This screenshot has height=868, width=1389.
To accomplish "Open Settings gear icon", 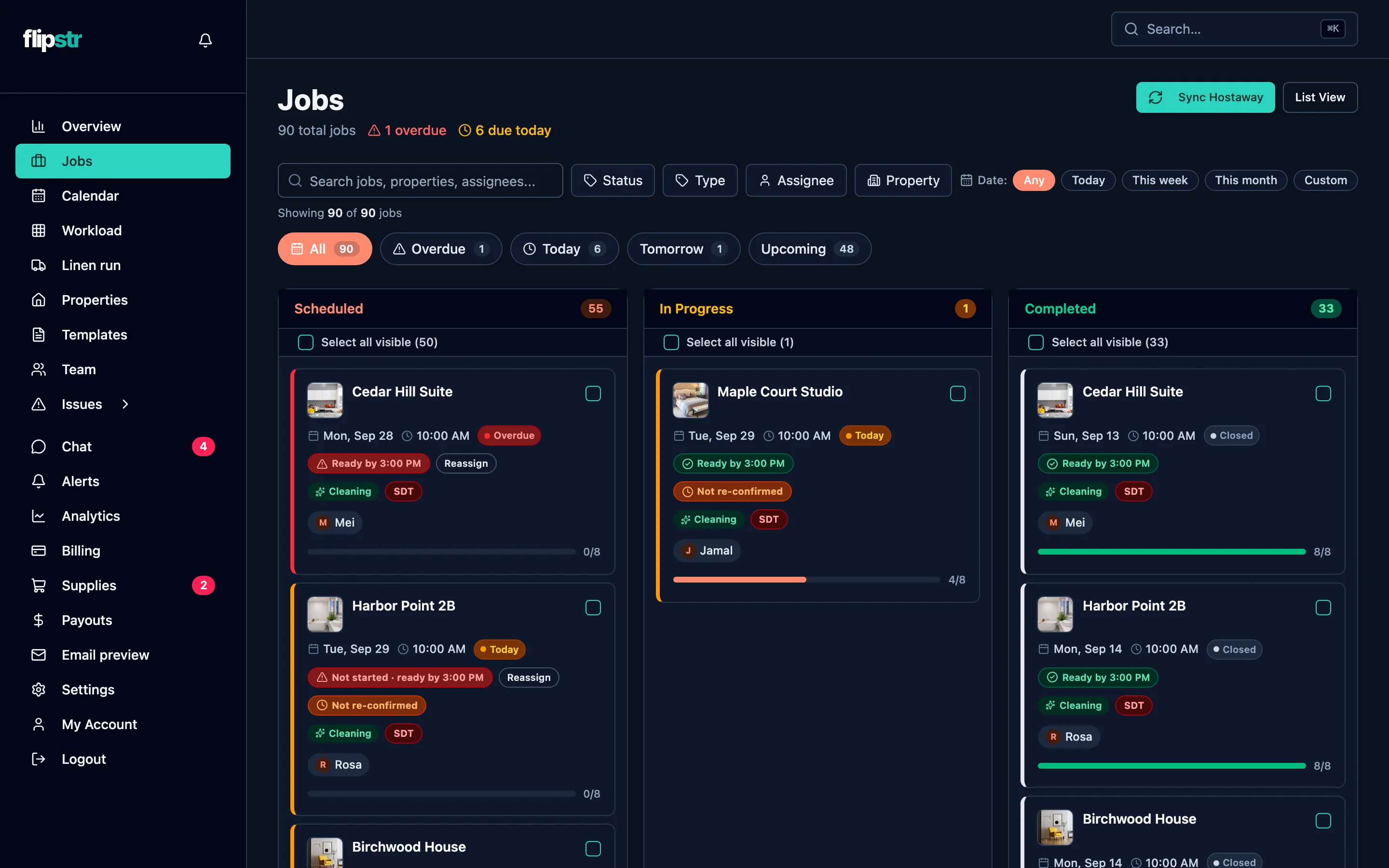I will 39,690.
